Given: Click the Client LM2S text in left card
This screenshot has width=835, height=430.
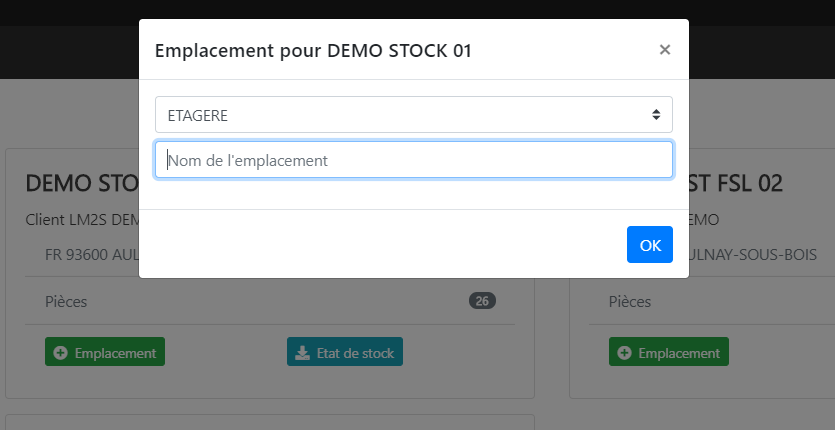Looking at the screenshot, I should pos(82,220).
